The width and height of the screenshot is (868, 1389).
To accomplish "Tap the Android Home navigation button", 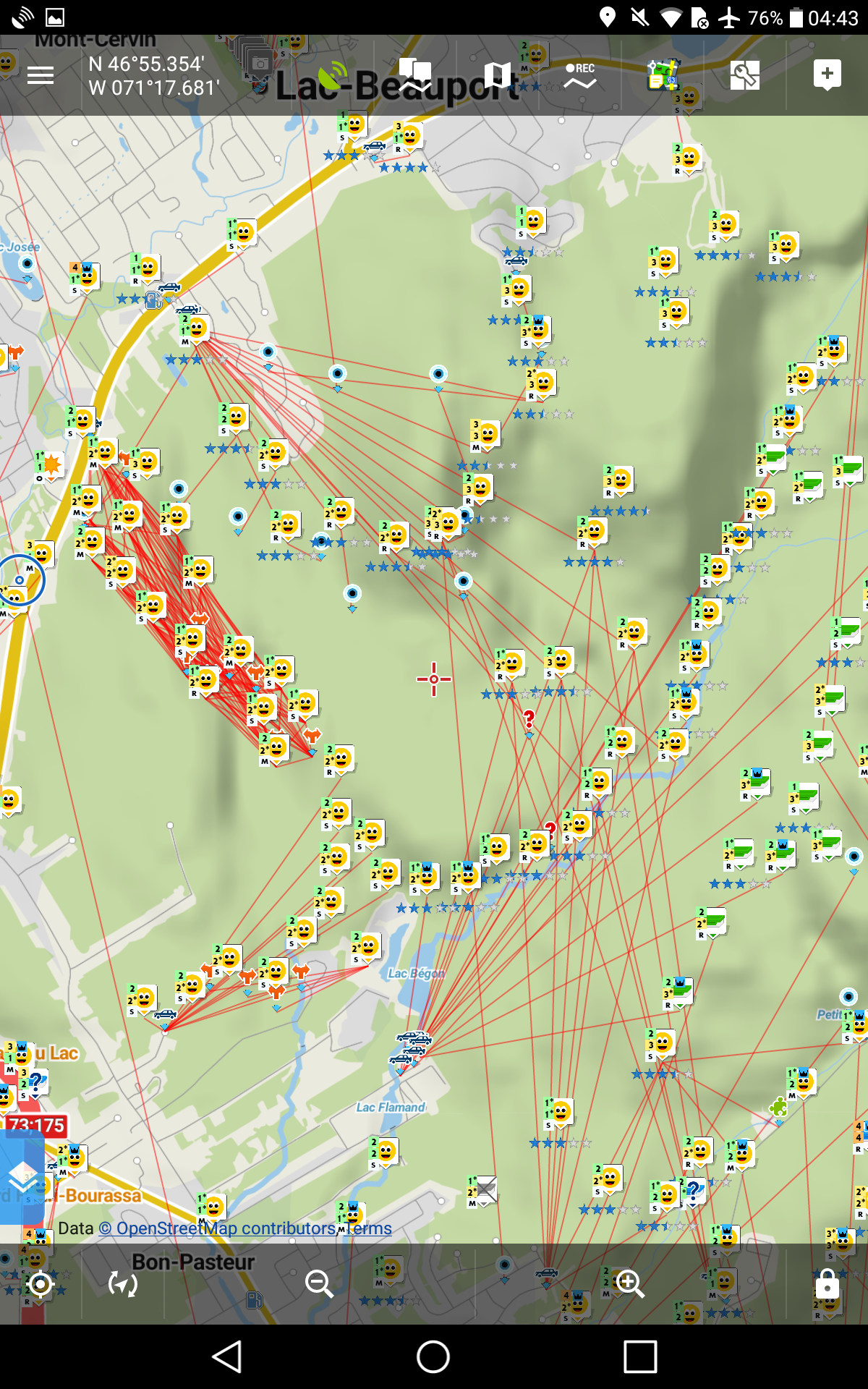I will [x=433, y=1356].
